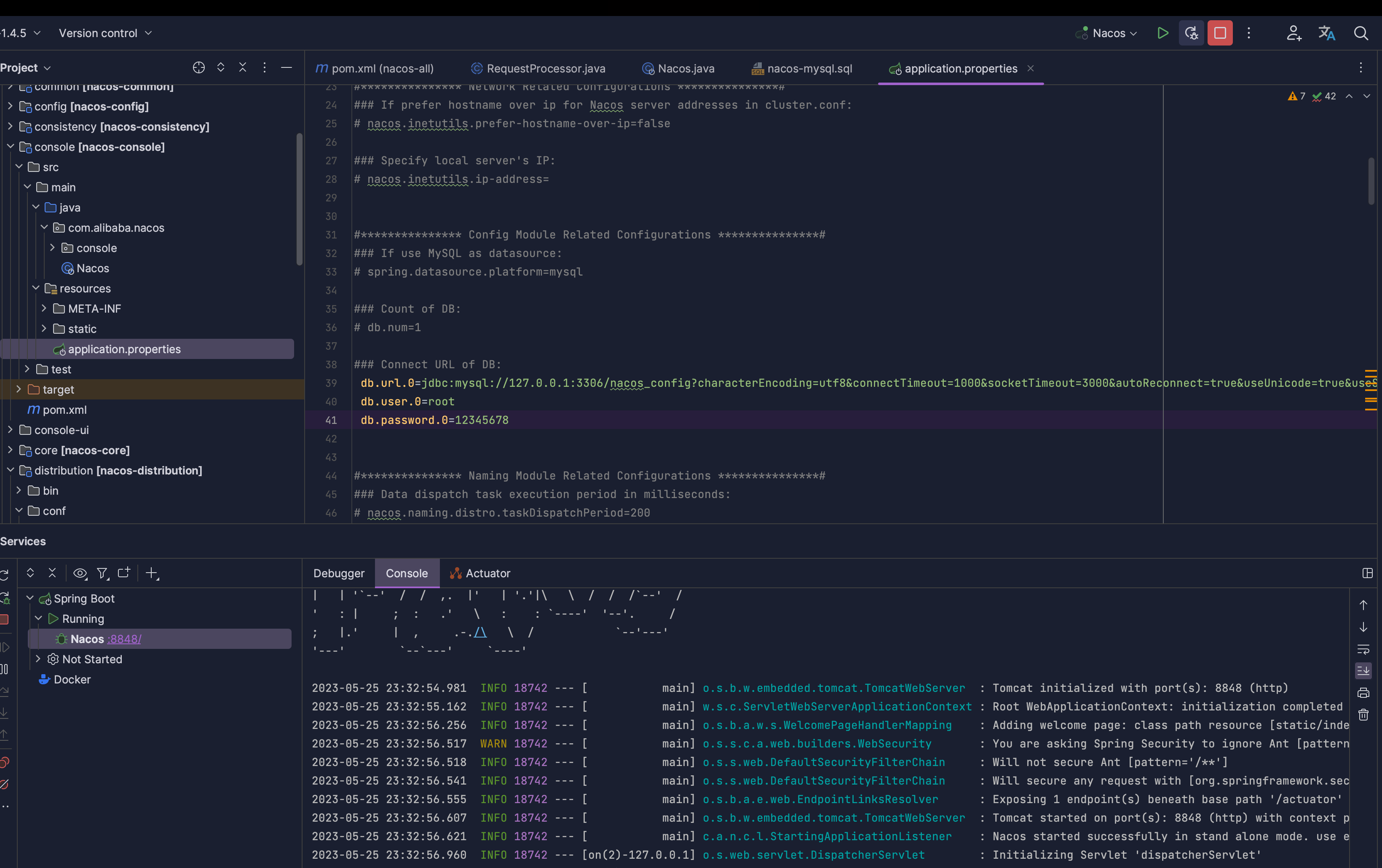Open Project panel options menu

[x=265, y=68]
